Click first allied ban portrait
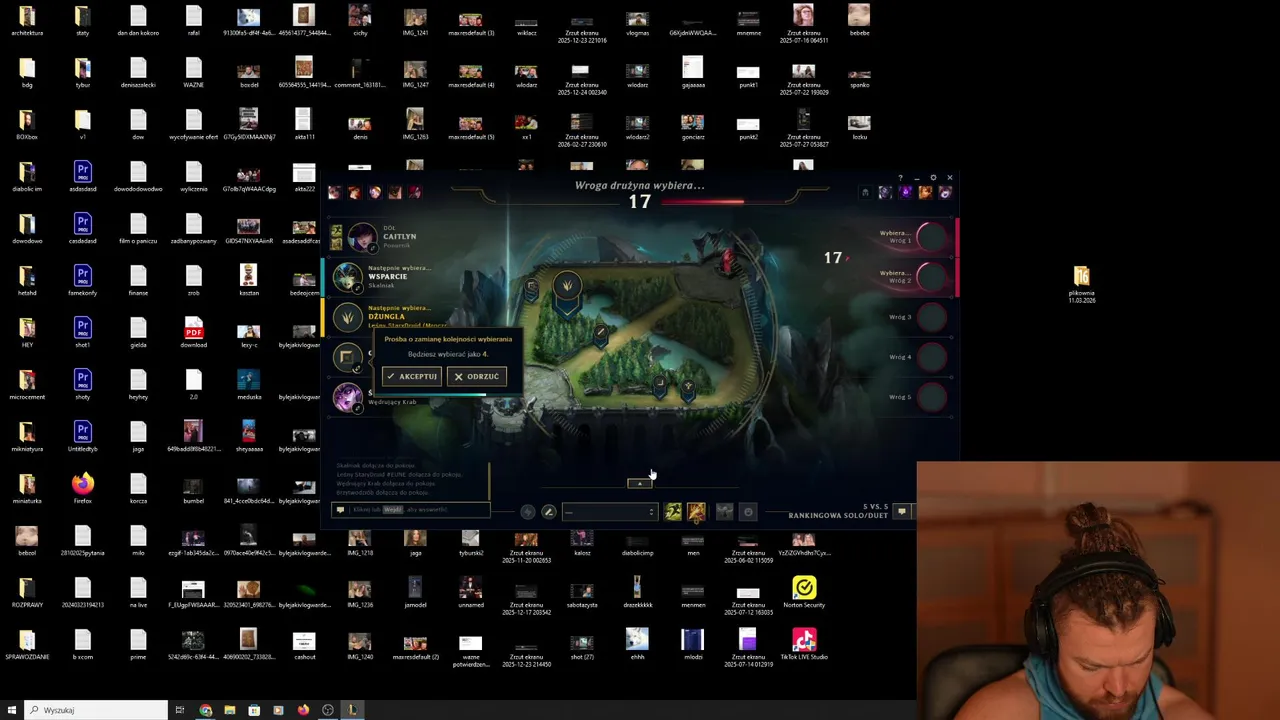 point(334,192)
